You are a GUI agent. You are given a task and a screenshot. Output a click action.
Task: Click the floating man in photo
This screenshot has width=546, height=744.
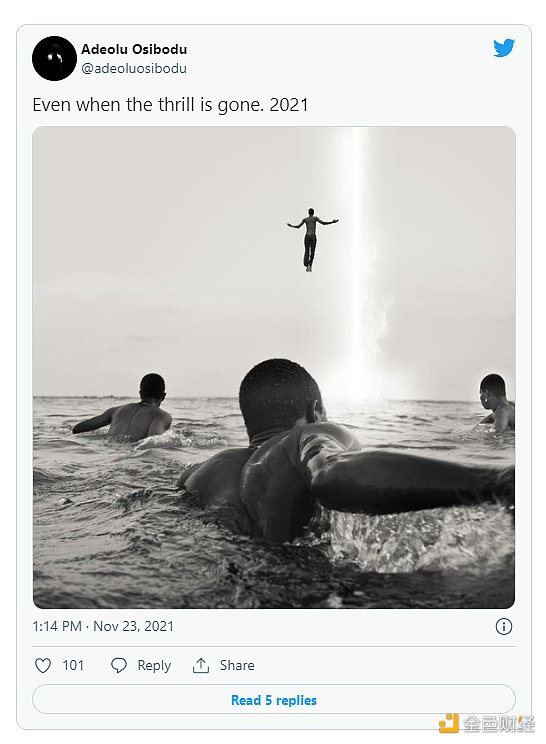pos(312,239)
